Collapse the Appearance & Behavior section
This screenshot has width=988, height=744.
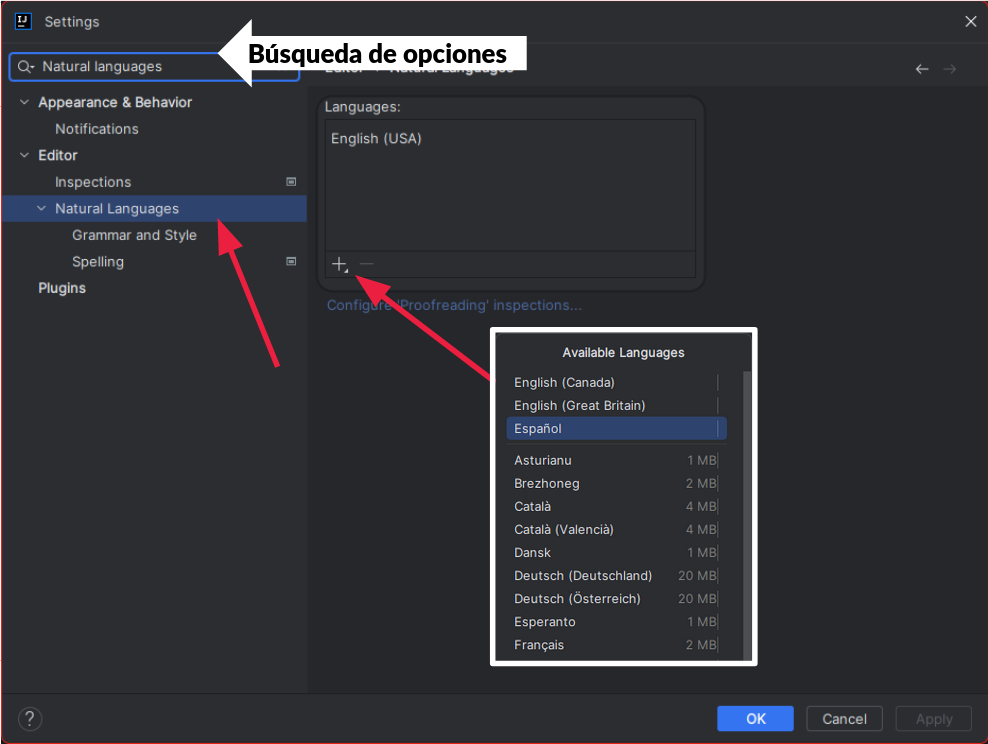pyautogui.click(x=25, y=102)
